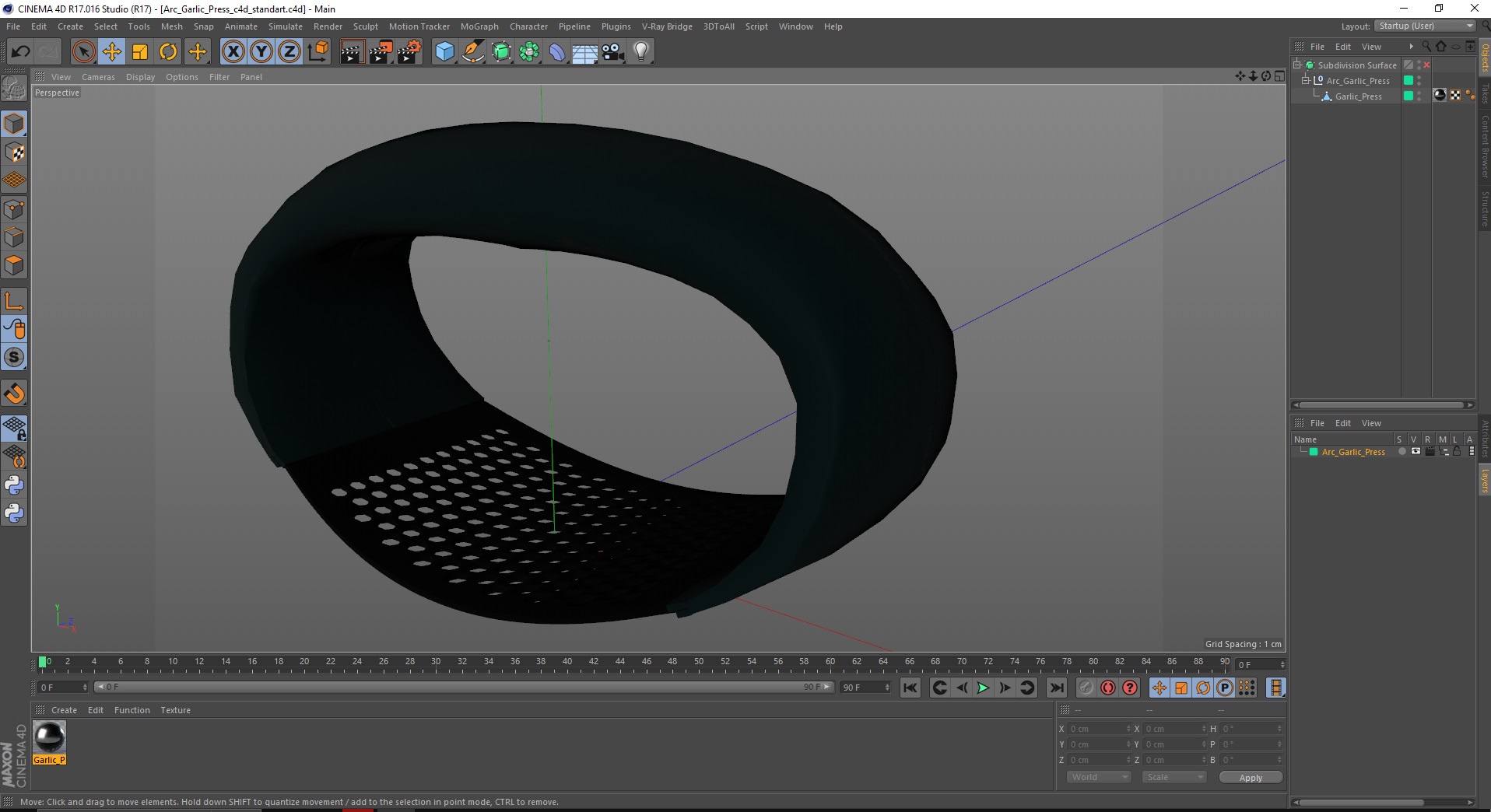Open the Cameras viewport menu
This screenshot has width=1491, height=812.
(x=98, y=77)
